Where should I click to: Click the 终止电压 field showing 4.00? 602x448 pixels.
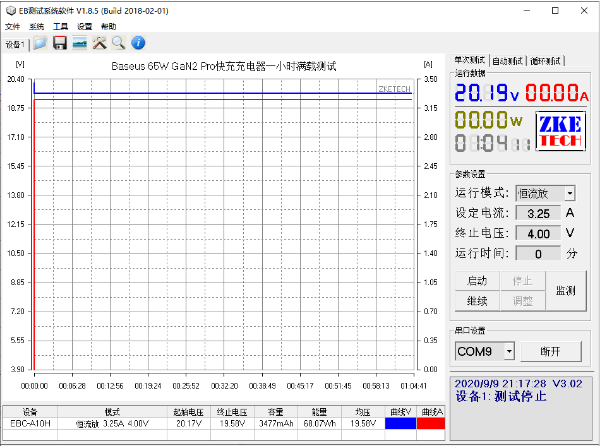pos(538,233)
